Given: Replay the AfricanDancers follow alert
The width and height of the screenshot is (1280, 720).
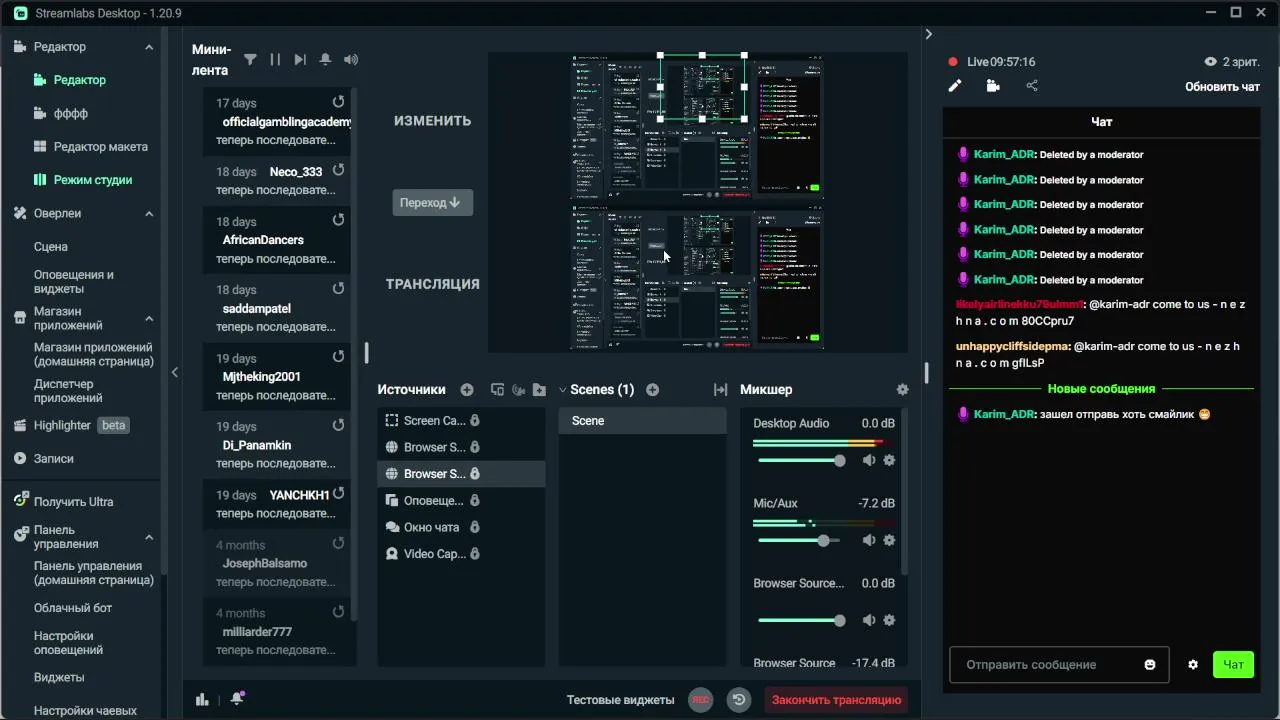Looking at the screenshot, I should (338, 220).
